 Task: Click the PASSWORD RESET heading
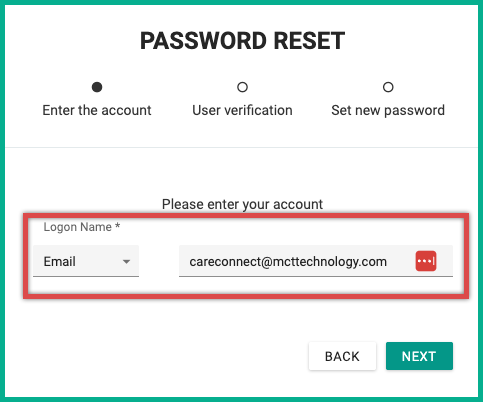click(x=242, y=41)
